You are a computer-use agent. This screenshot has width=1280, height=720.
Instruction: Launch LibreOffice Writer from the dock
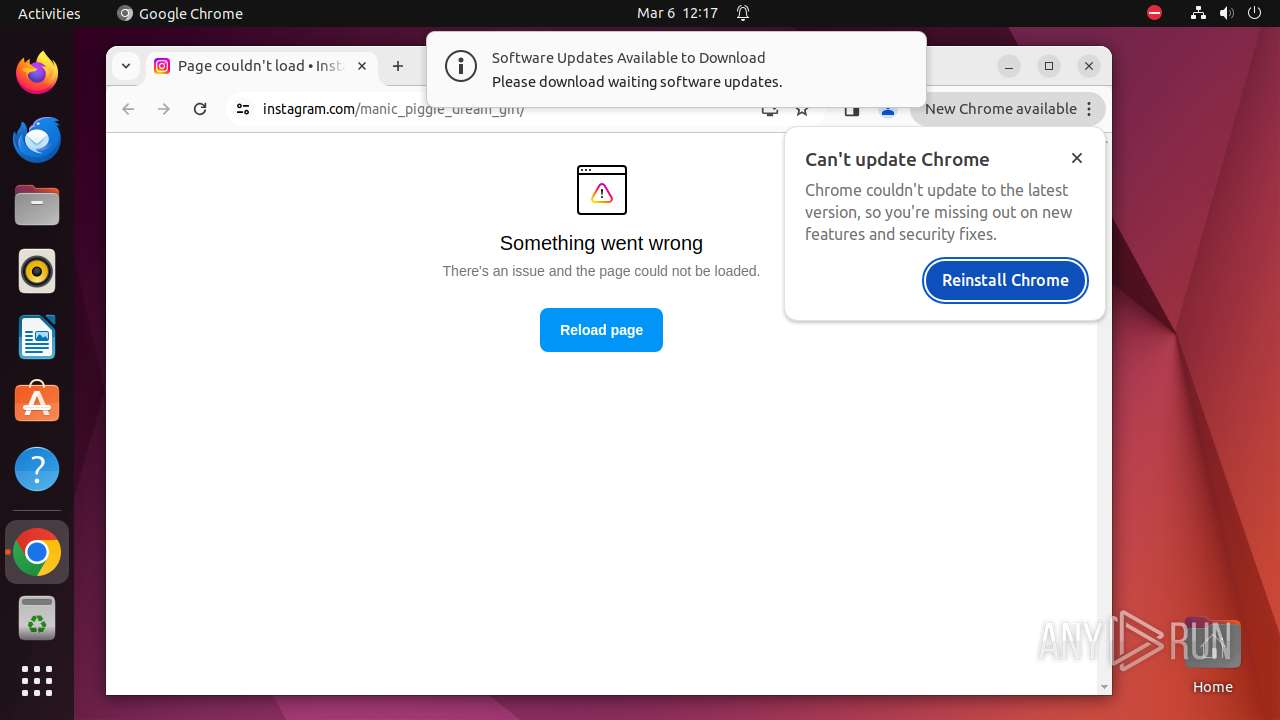37,337
